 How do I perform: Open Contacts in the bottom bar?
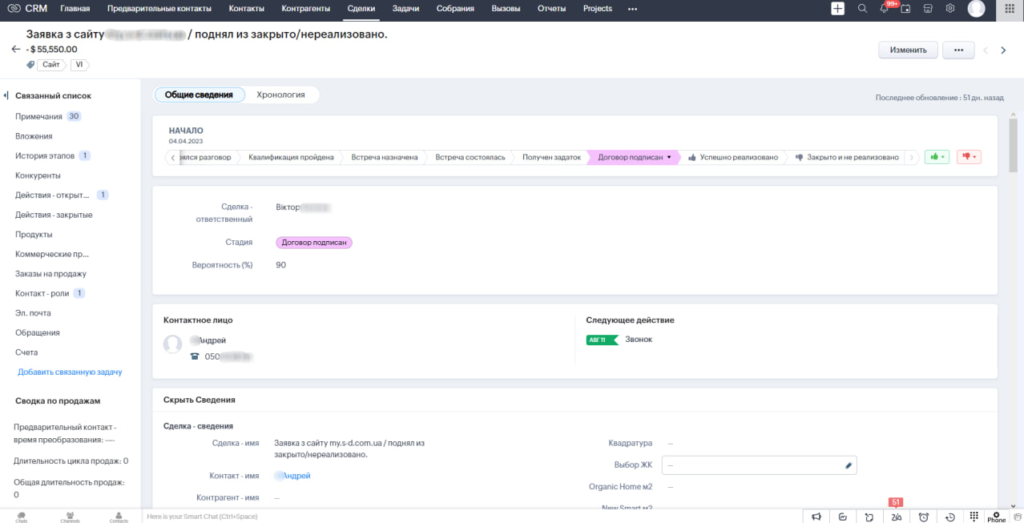118,517
